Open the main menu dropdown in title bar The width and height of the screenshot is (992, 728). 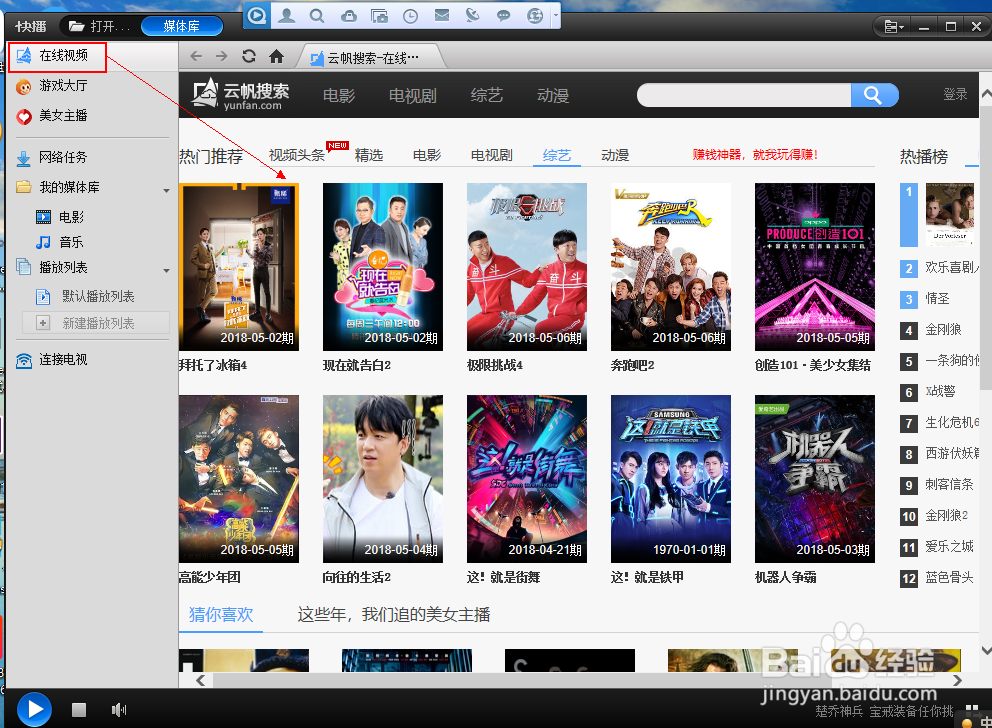(x=893, y=27)
